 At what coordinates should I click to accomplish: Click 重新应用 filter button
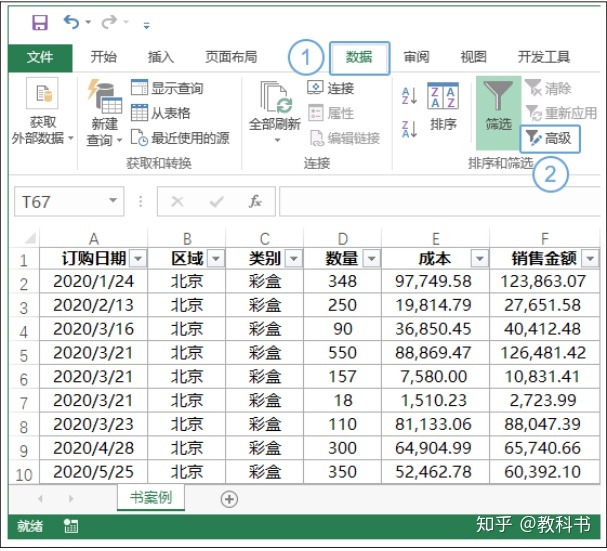[x=561, y=113]
